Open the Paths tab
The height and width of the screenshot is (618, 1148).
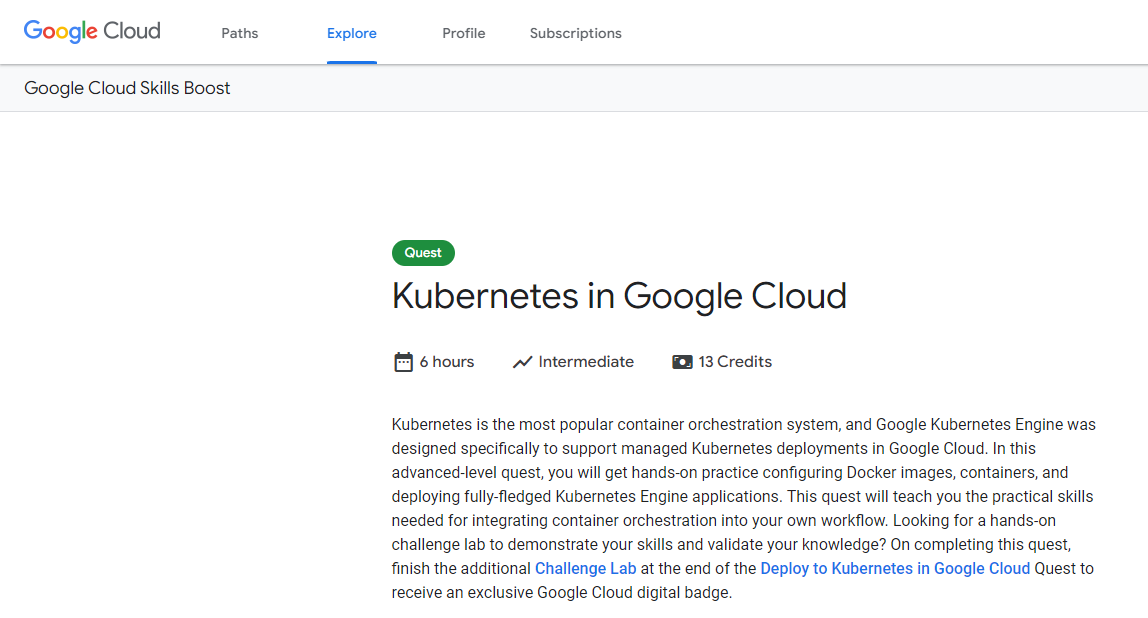[x=239, y=33]
